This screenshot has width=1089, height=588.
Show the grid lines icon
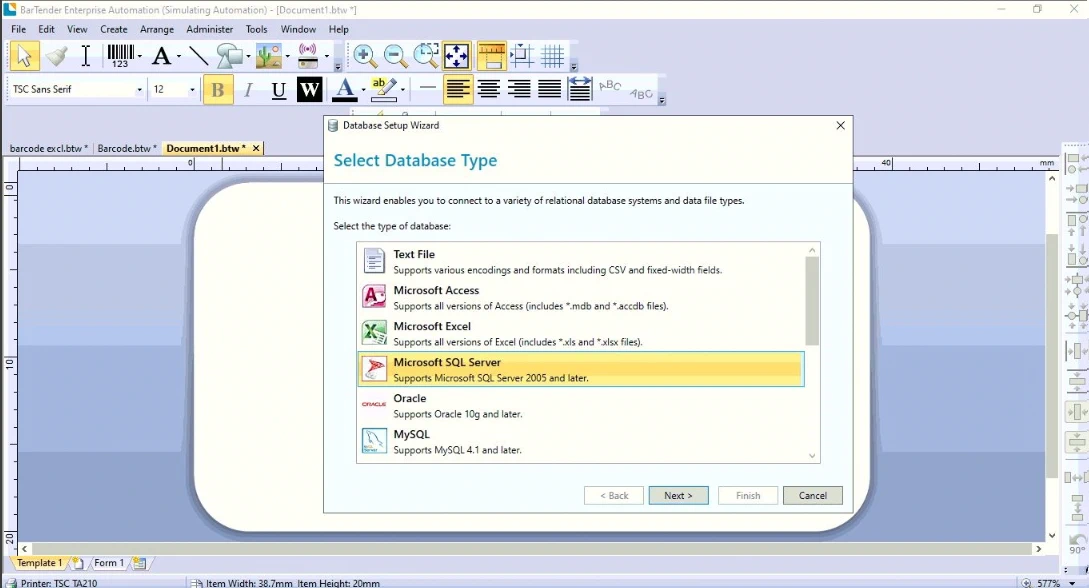[553, 56]
